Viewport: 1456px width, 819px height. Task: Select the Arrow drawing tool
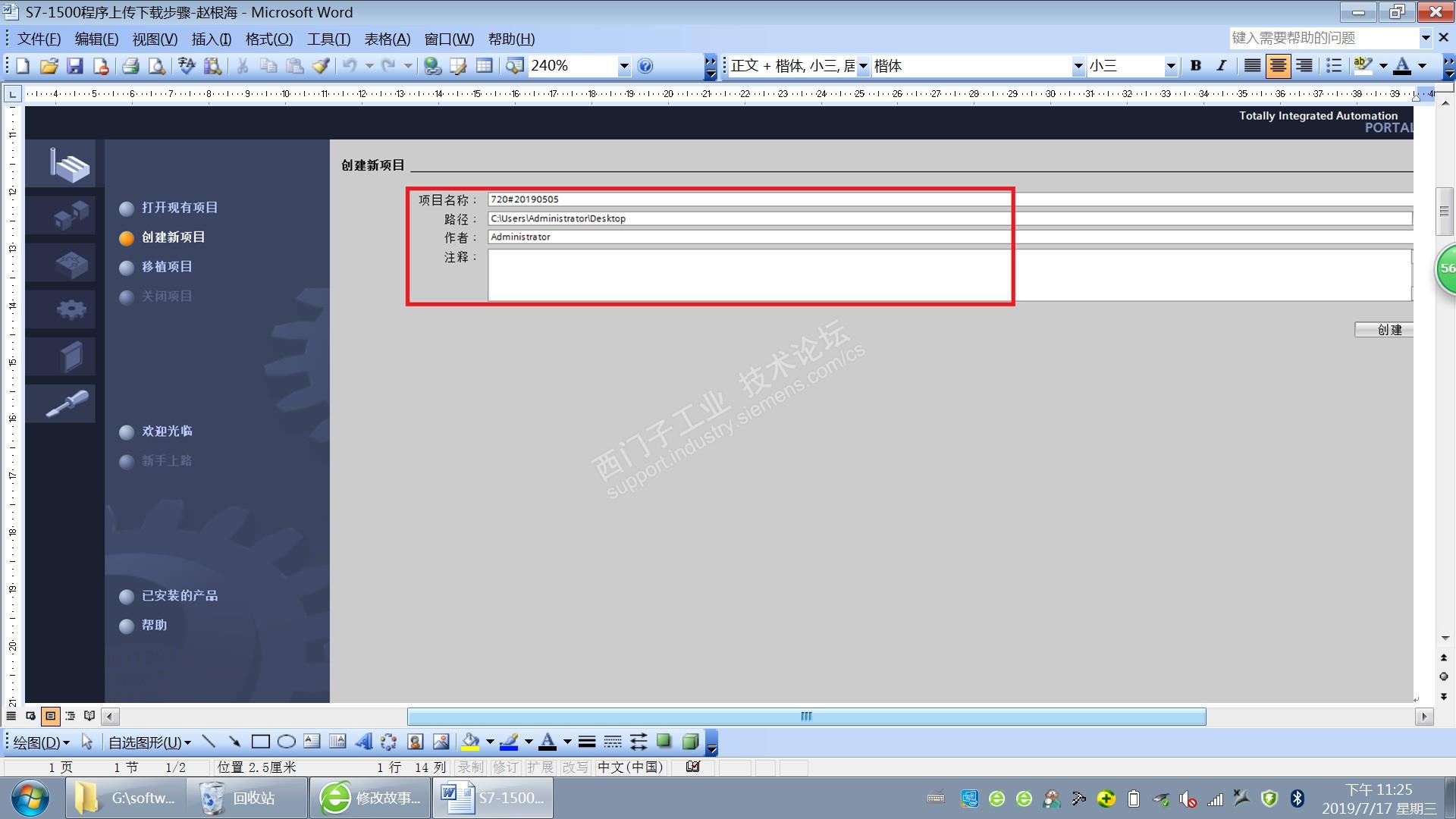[x=234, y=742]
